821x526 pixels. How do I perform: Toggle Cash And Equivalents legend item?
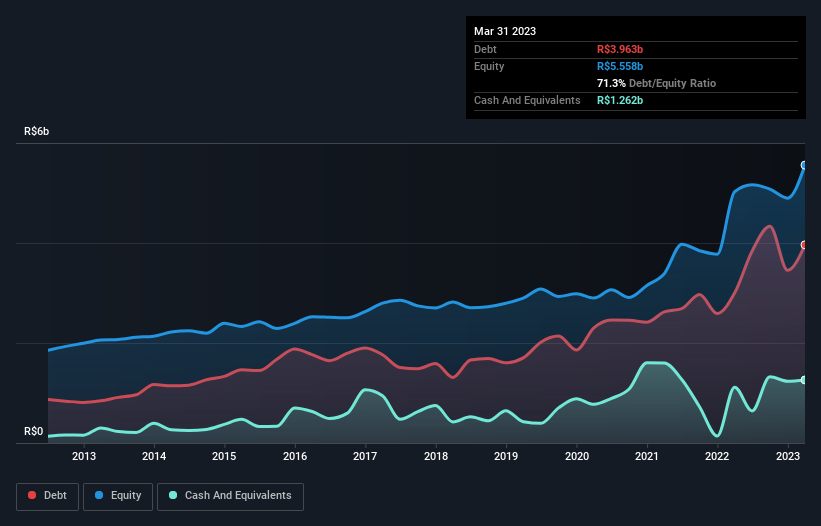(x=230, y=496)
